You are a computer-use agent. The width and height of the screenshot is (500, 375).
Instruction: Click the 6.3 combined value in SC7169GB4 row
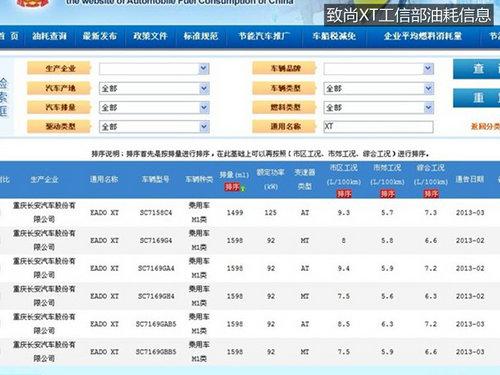(x=431, y=296)
